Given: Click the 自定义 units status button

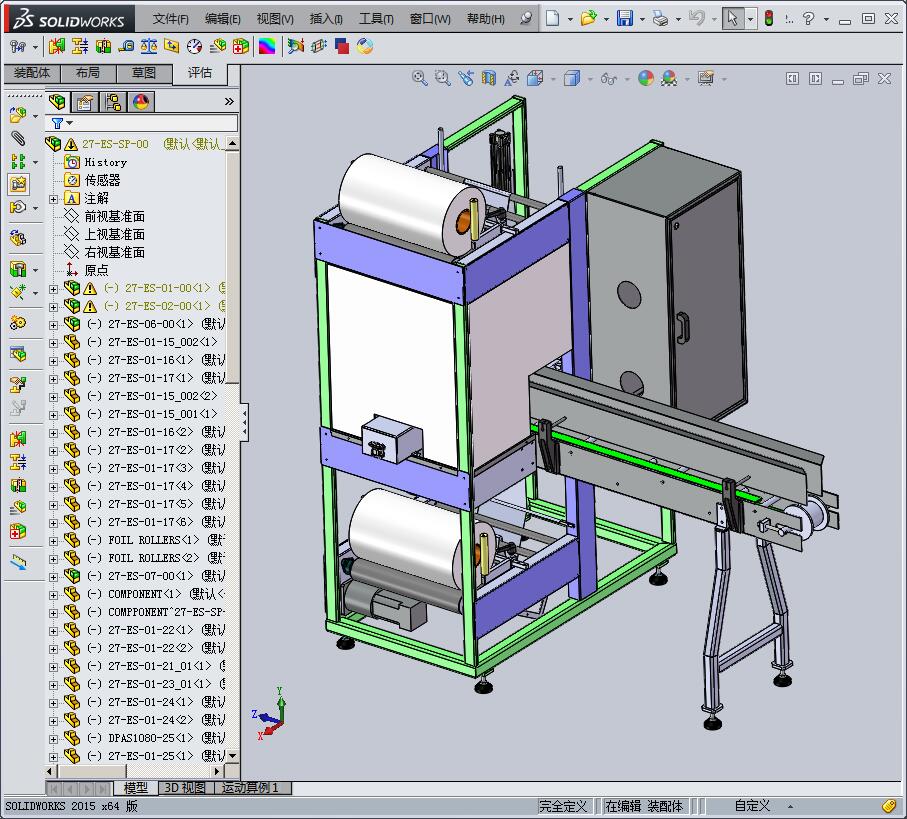Looking at the screenshot, I should (752, 806).
